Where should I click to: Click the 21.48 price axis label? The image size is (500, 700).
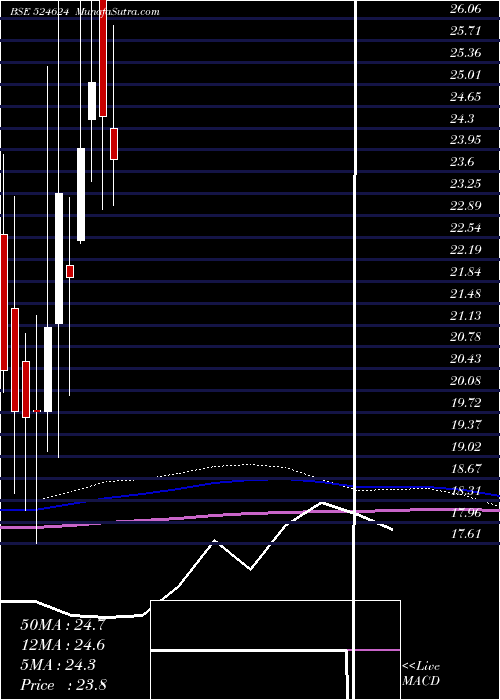466,293
